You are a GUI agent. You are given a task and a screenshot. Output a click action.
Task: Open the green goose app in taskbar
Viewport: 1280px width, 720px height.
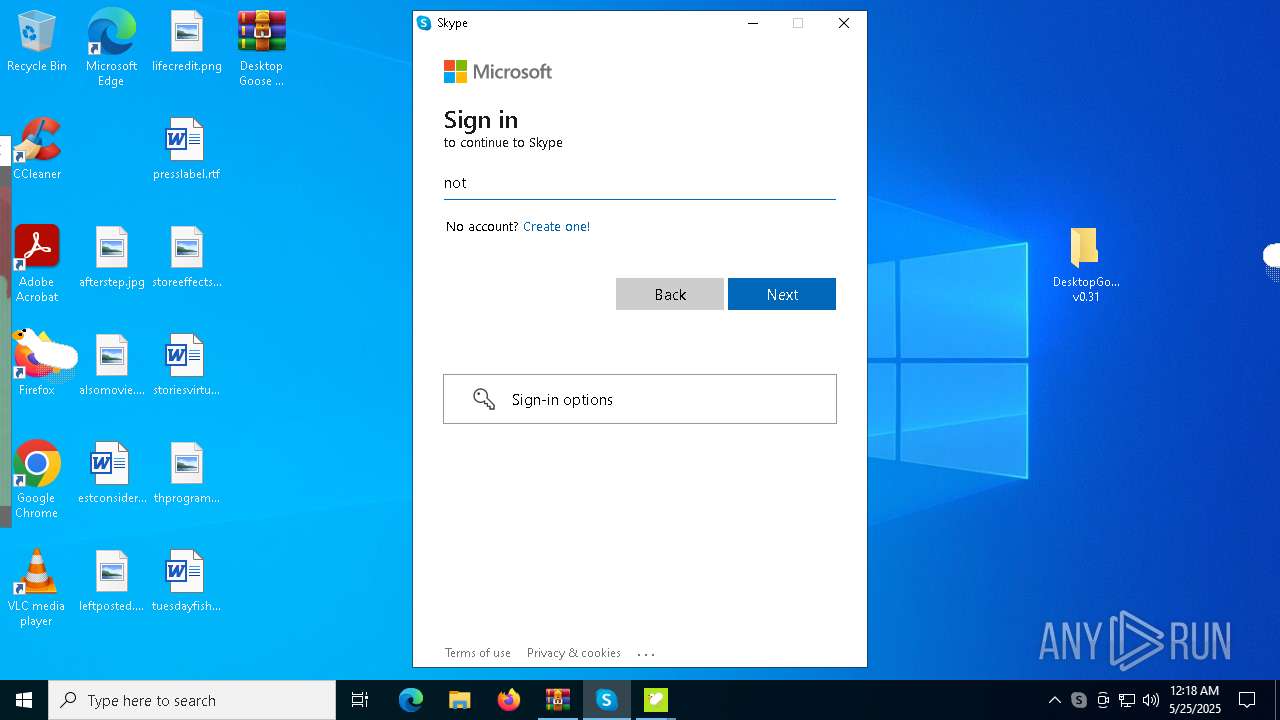pyautogui.click(x=655, y=700)
